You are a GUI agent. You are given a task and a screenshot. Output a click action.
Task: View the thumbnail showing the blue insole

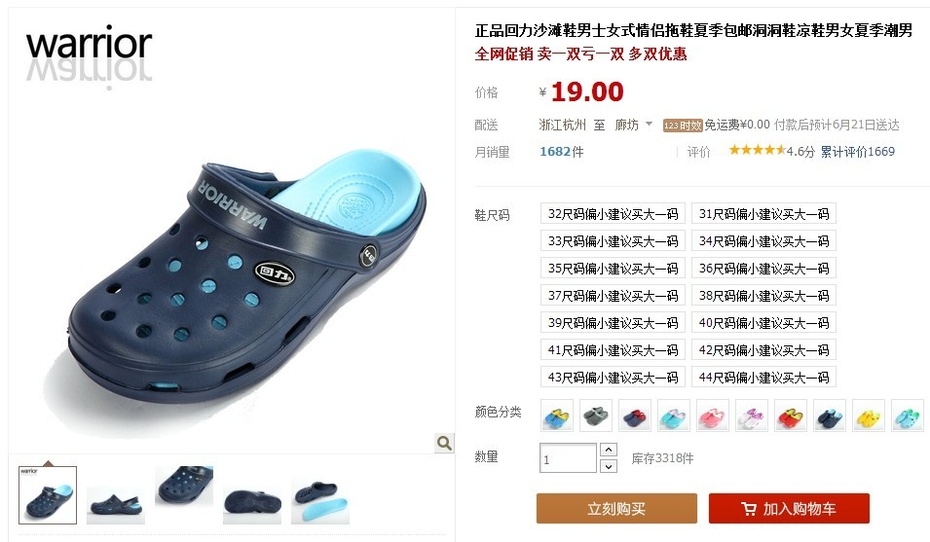coord(320,502)
